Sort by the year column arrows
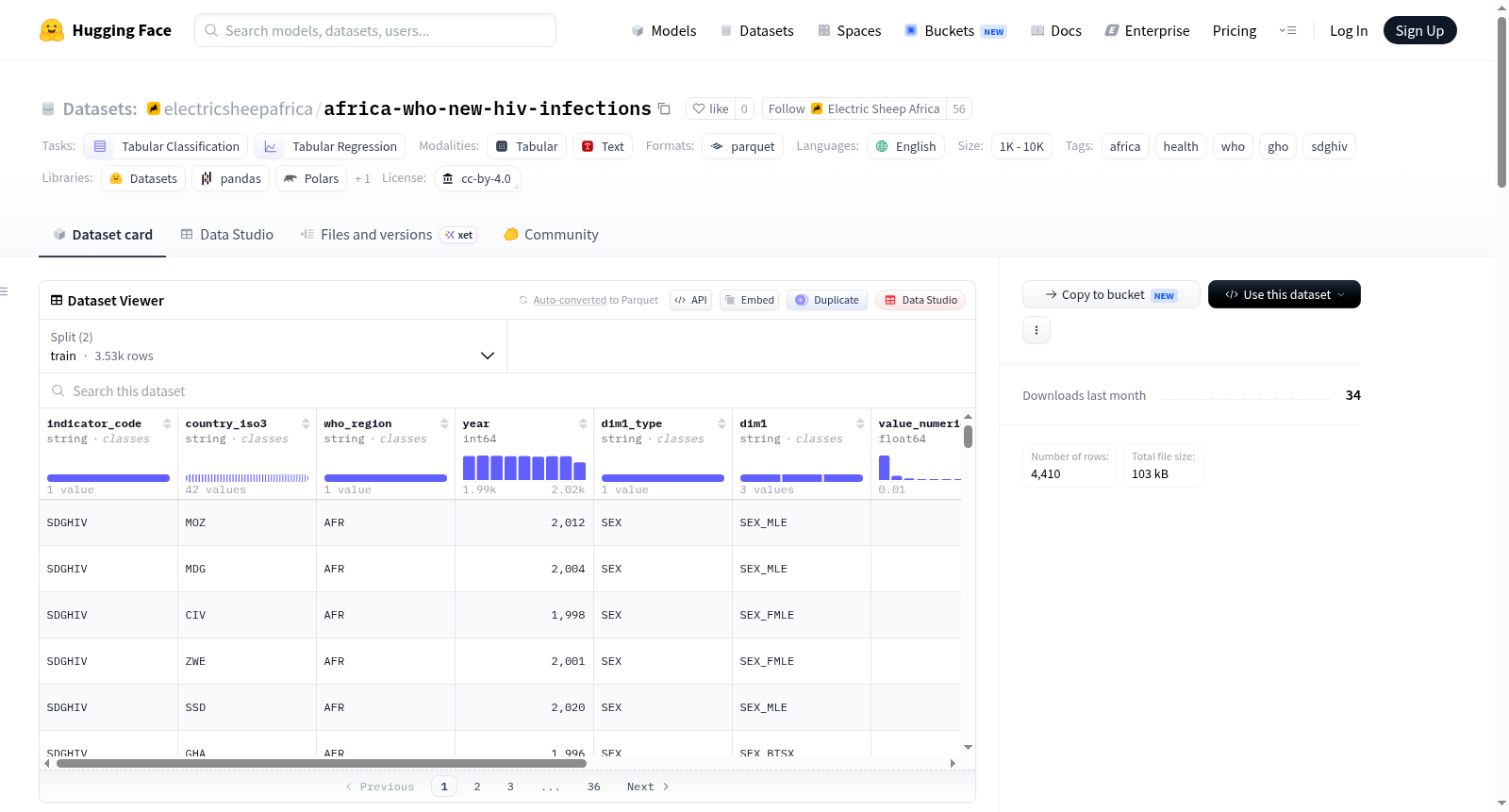The image size is (1509, 812). (x=583, y=423)
